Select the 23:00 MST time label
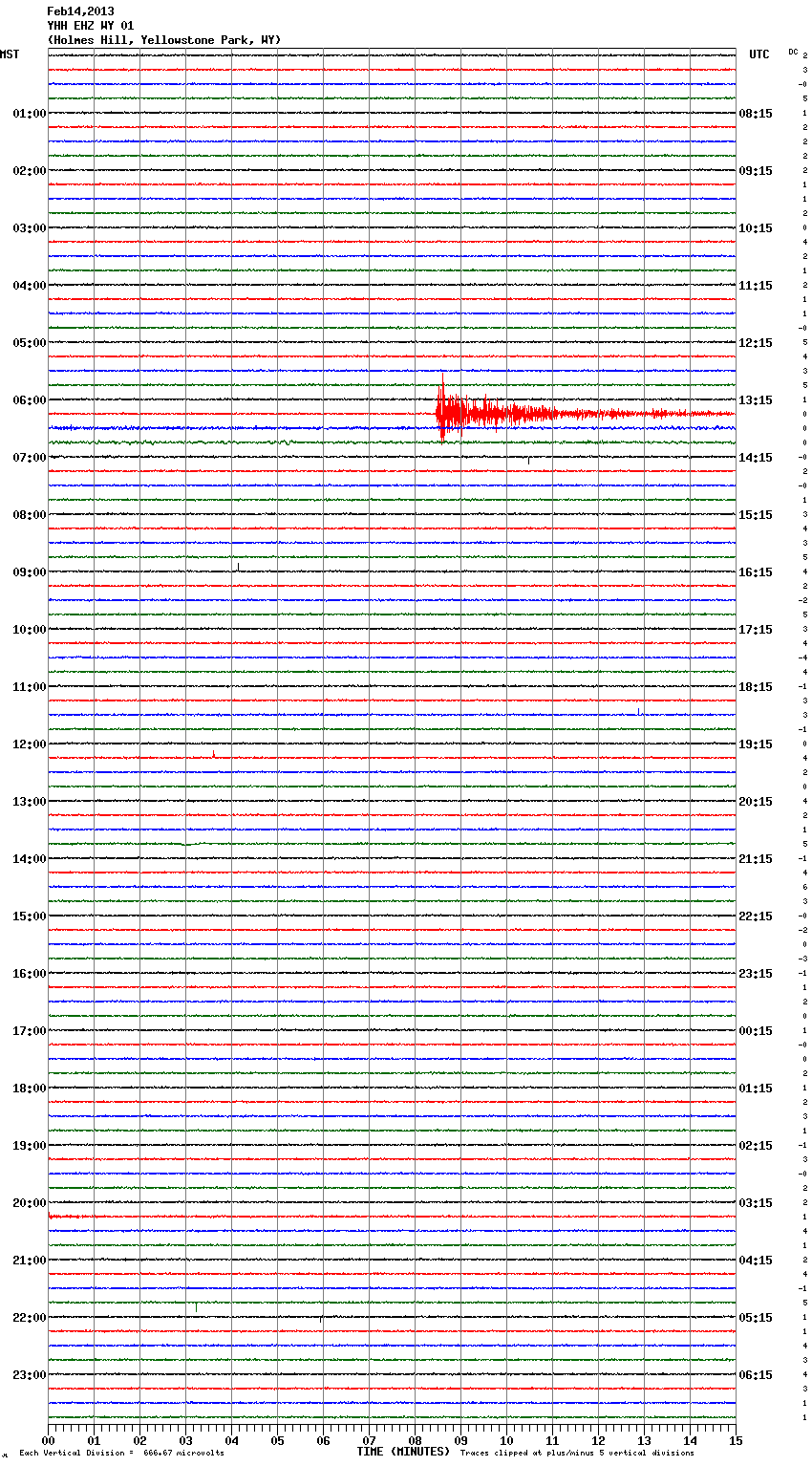 [30, 1375]
